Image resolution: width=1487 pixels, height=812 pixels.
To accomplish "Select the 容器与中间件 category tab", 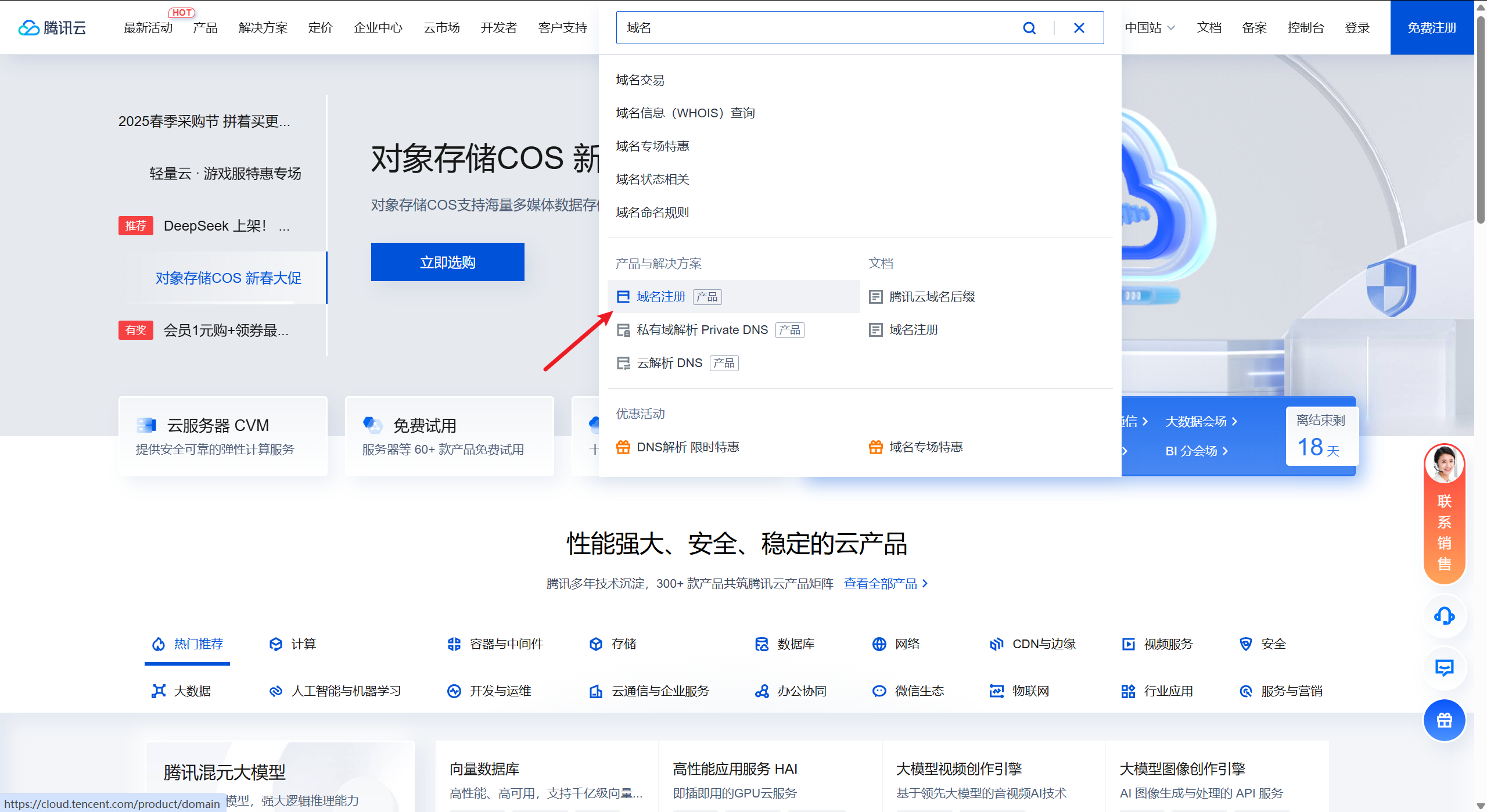I will point(495,644).
